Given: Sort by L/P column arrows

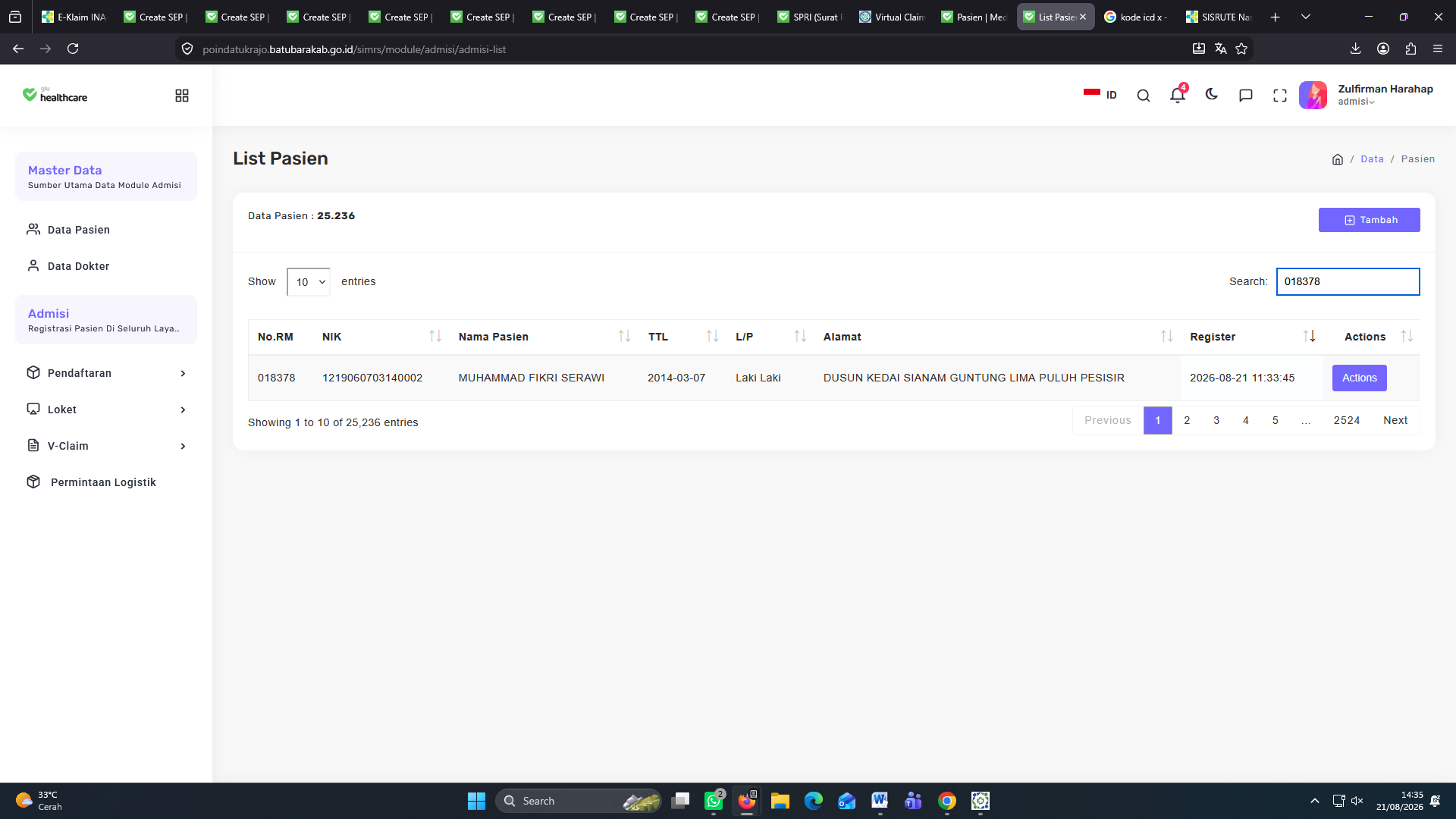Looking at the screenshot, I should (800, 337).
